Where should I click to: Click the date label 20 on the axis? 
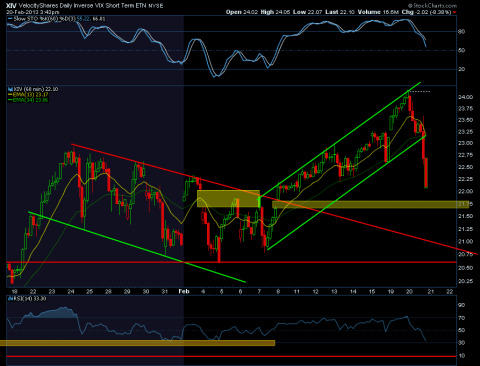pyautogui.click(x=409, y=292)
